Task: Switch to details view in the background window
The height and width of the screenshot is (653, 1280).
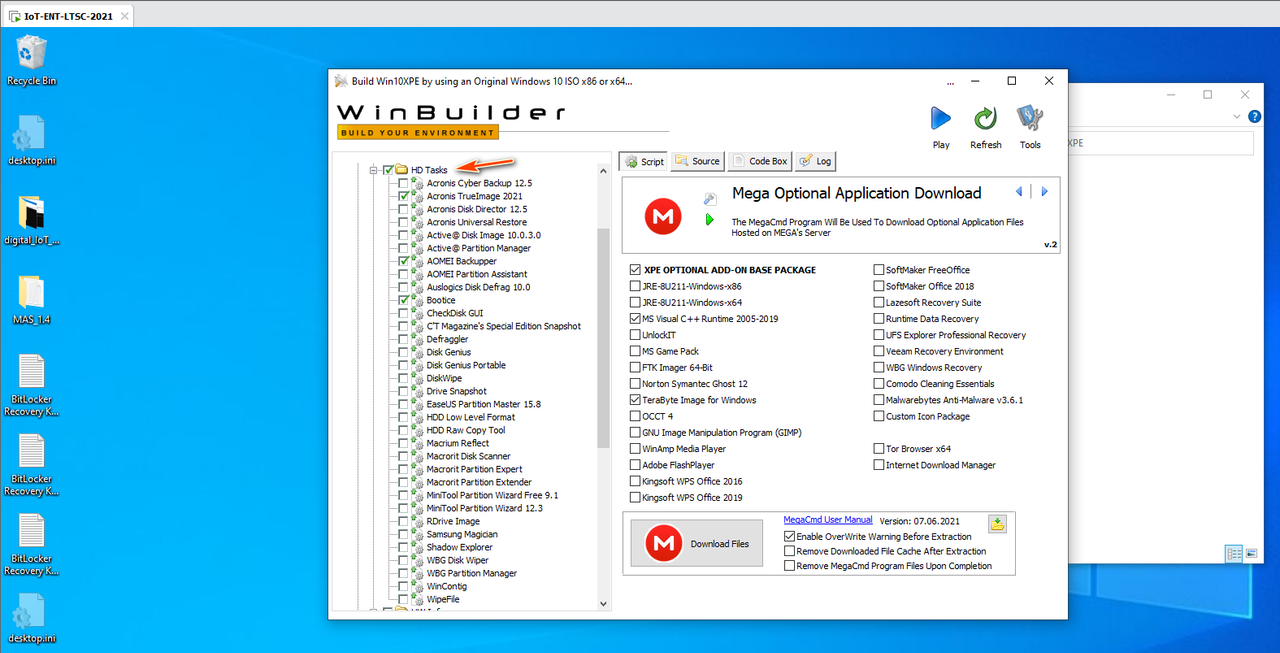Action: click(1234, 553)
